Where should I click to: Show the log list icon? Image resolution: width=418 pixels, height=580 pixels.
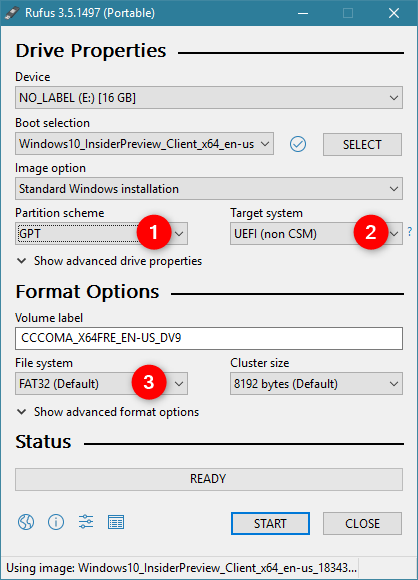[116, 522]
